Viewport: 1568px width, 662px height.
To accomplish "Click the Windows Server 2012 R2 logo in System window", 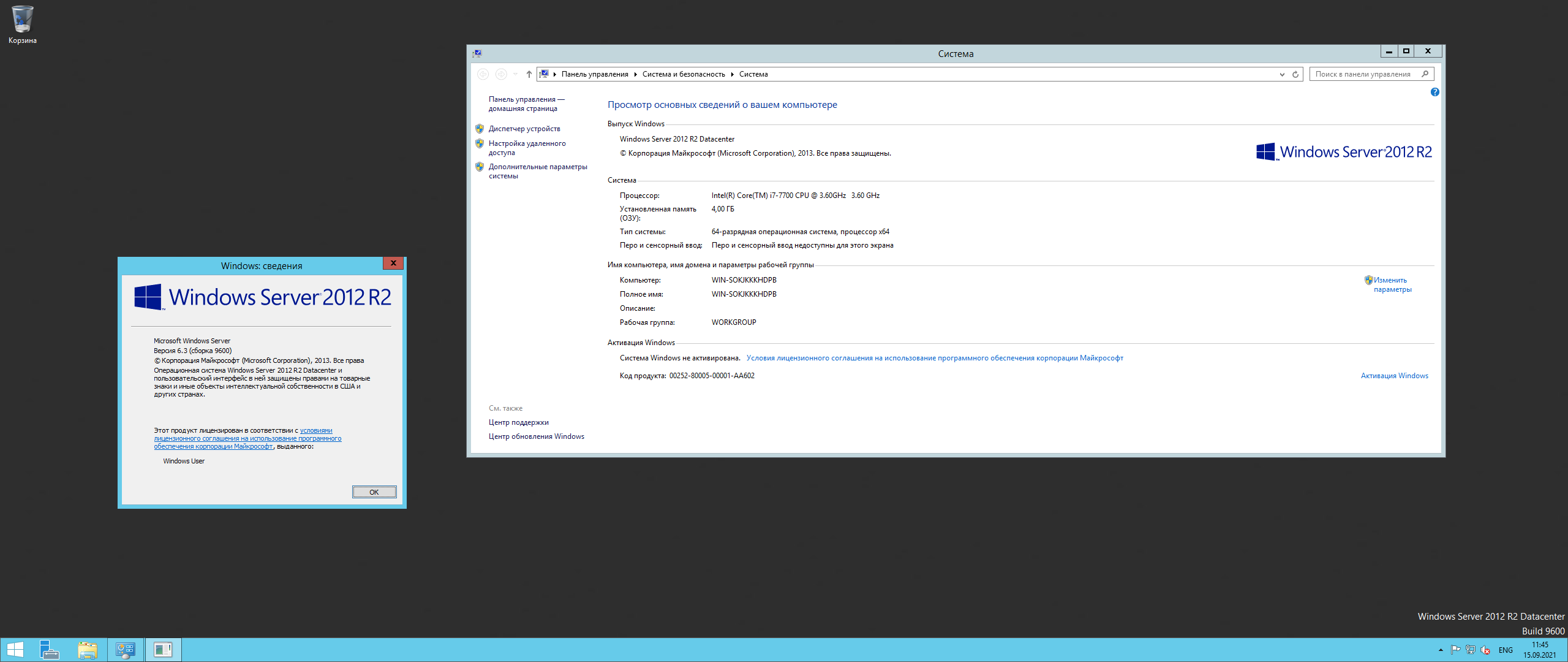I will click(x=1344, y=151).
